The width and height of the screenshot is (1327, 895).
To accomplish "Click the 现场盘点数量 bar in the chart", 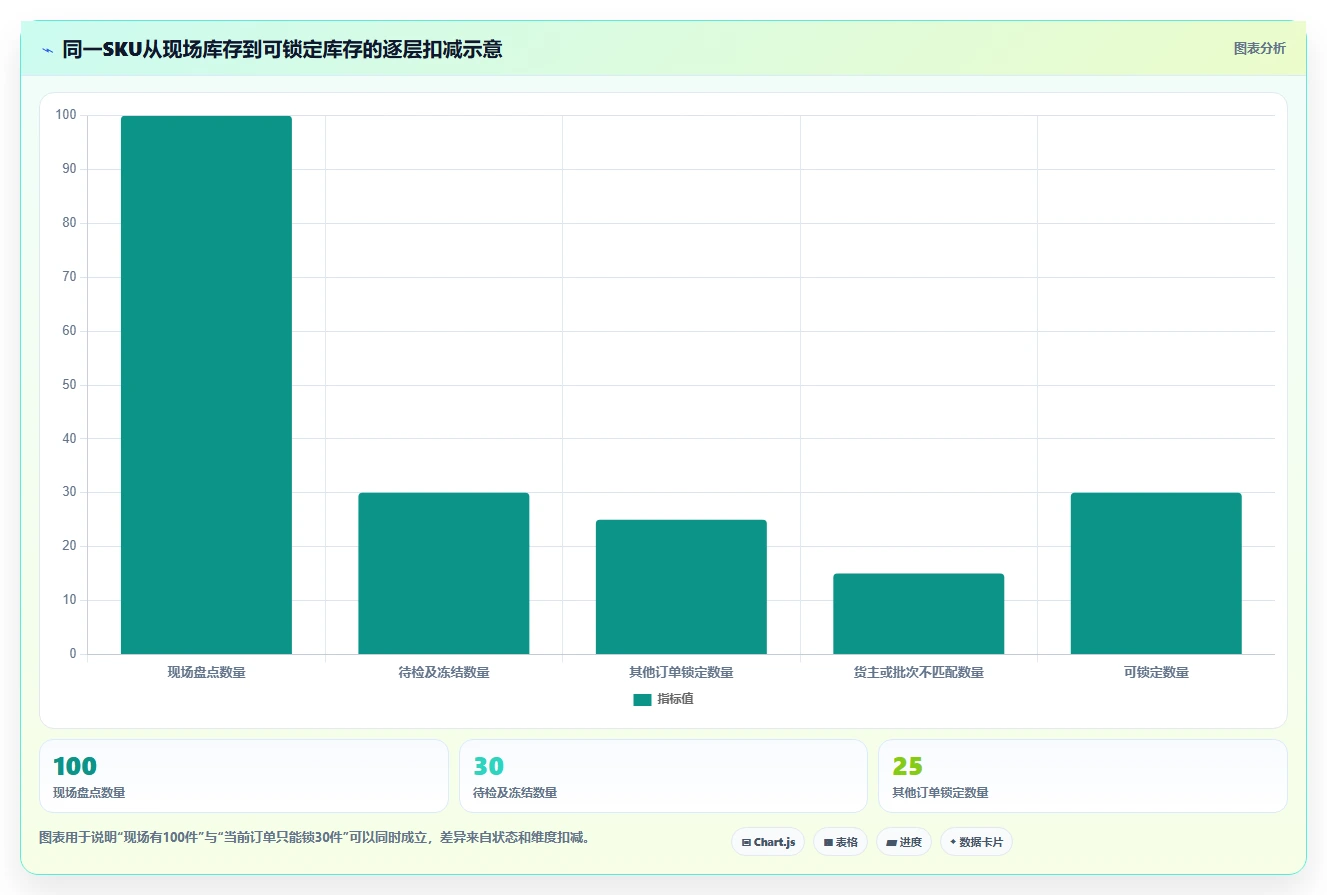I will 206,385.
